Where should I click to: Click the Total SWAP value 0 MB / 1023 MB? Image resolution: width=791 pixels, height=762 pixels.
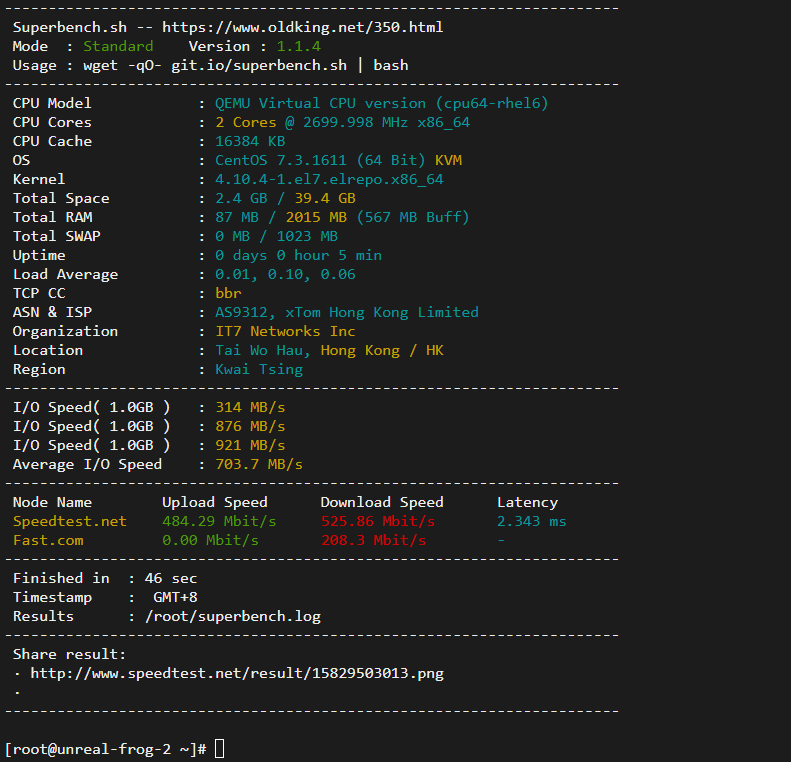pos(276,237)
